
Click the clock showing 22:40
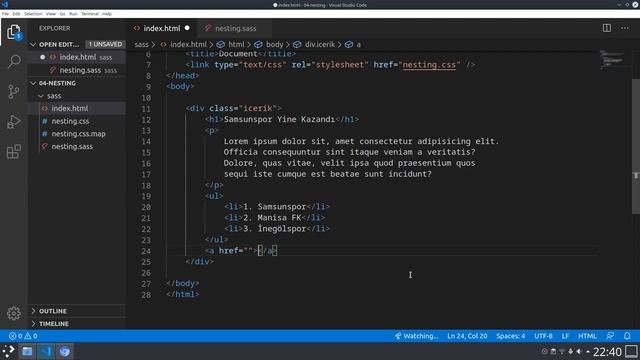pos(607,351)
